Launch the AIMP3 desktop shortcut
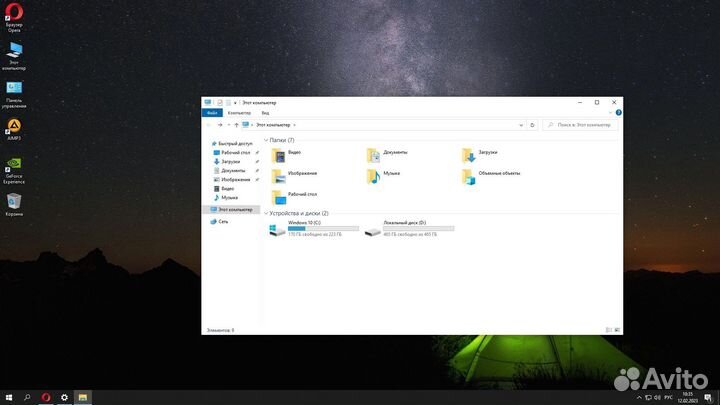This screenshot has height=405, width=720. tap(14, 129)
